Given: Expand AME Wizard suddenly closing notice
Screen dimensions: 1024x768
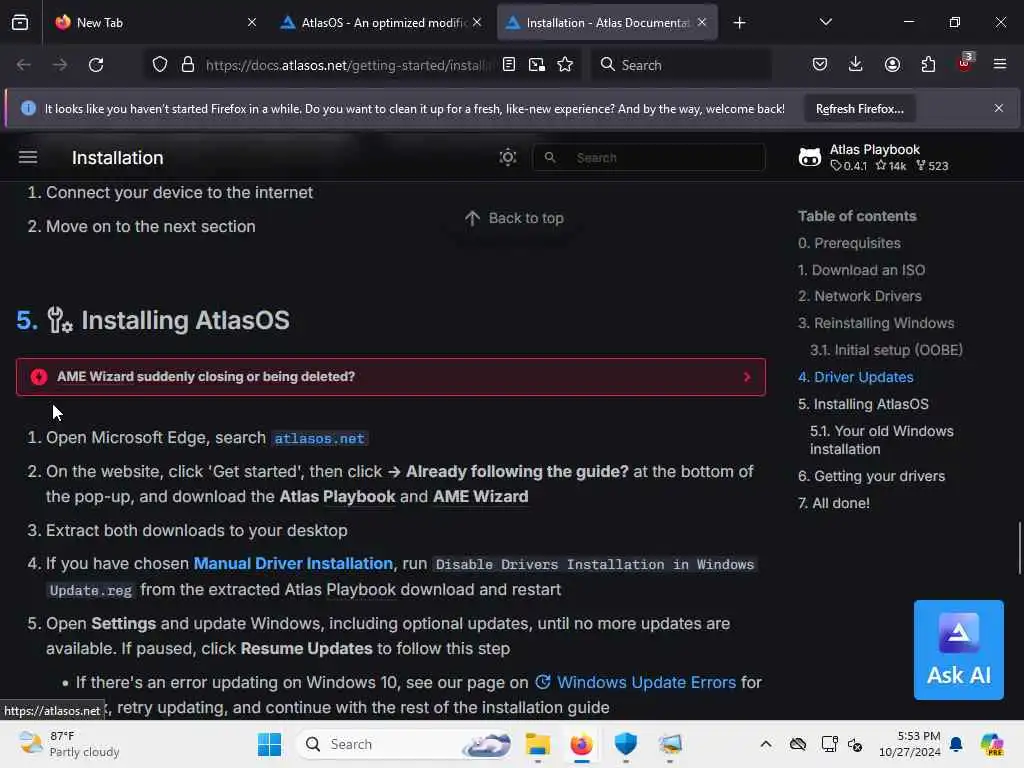Looking at the screenshot, I should tap(391, 377).
